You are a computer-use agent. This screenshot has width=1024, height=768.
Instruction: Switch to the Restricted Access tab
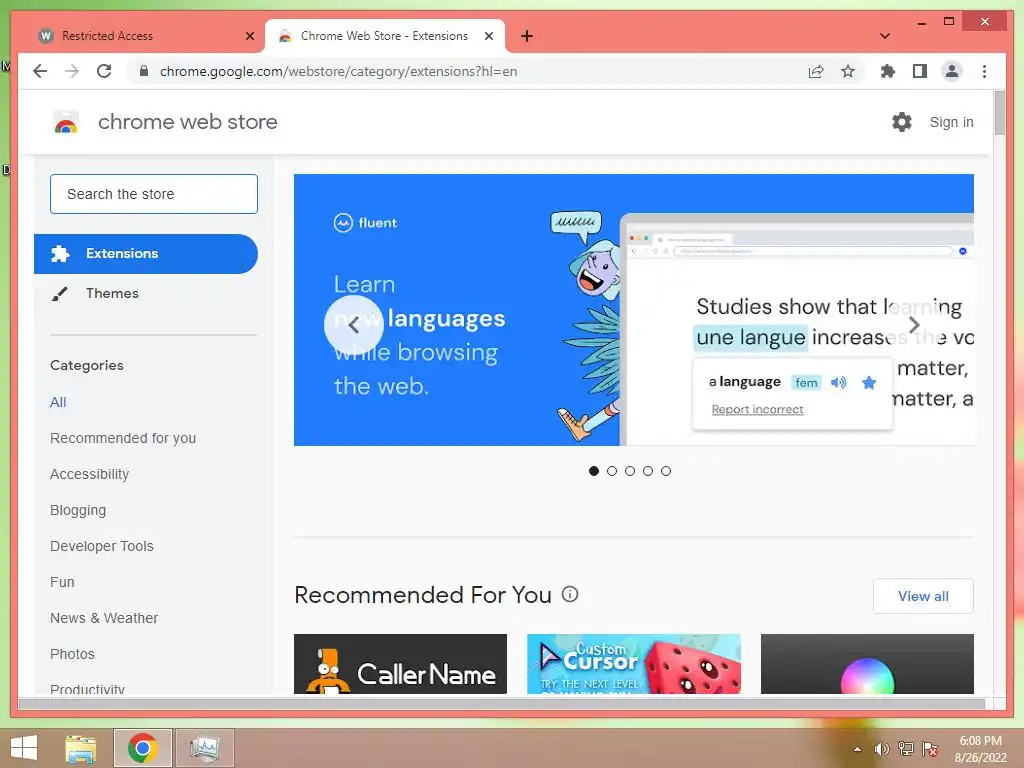[144, 36]
